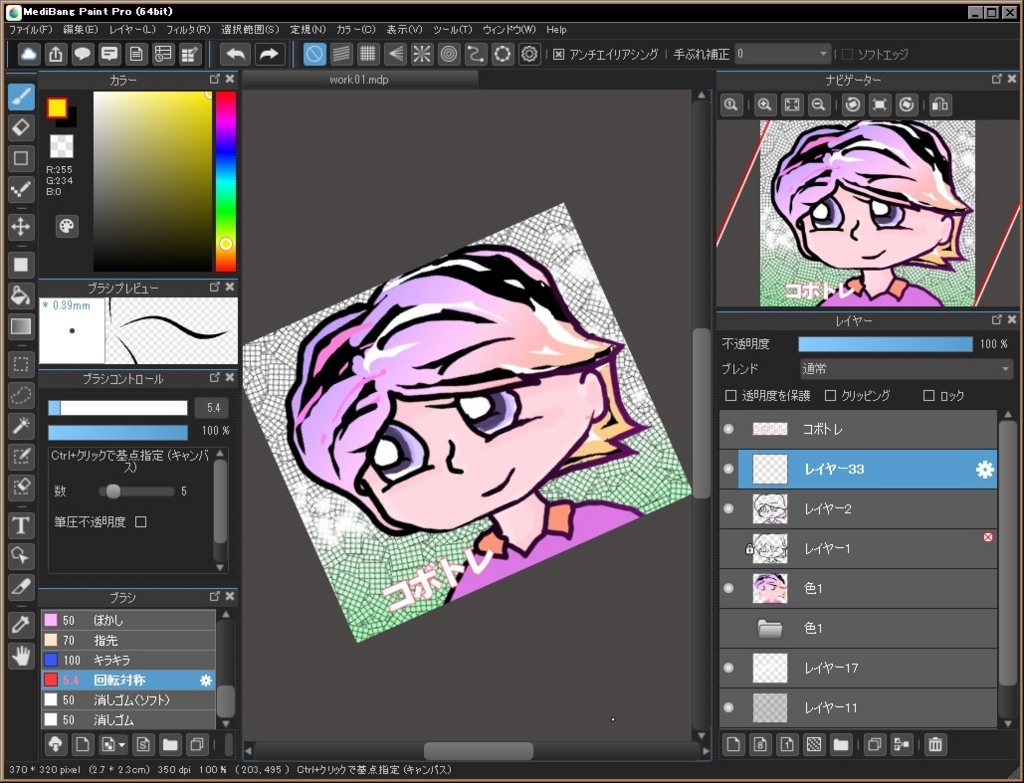
Task: Undock the Brush Control panel with its float icon
Action: click(x=214, y=377)
